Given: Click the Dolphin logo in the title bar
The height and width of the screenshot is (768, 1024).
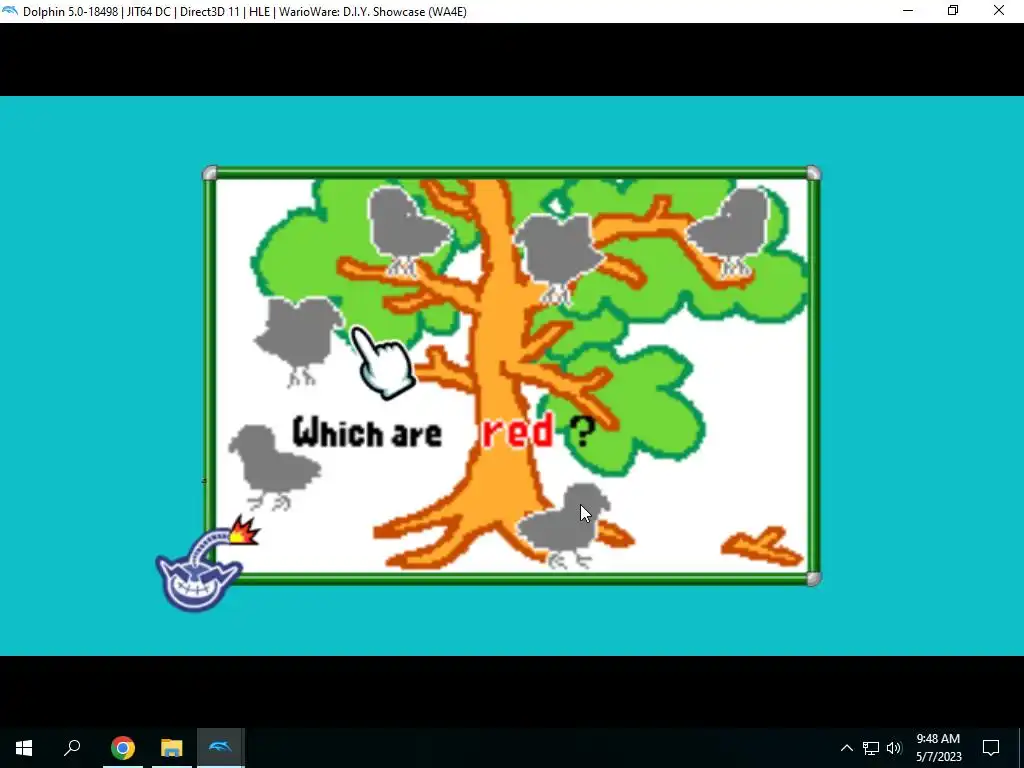Looking at the screenshot, I should [10, 11].
